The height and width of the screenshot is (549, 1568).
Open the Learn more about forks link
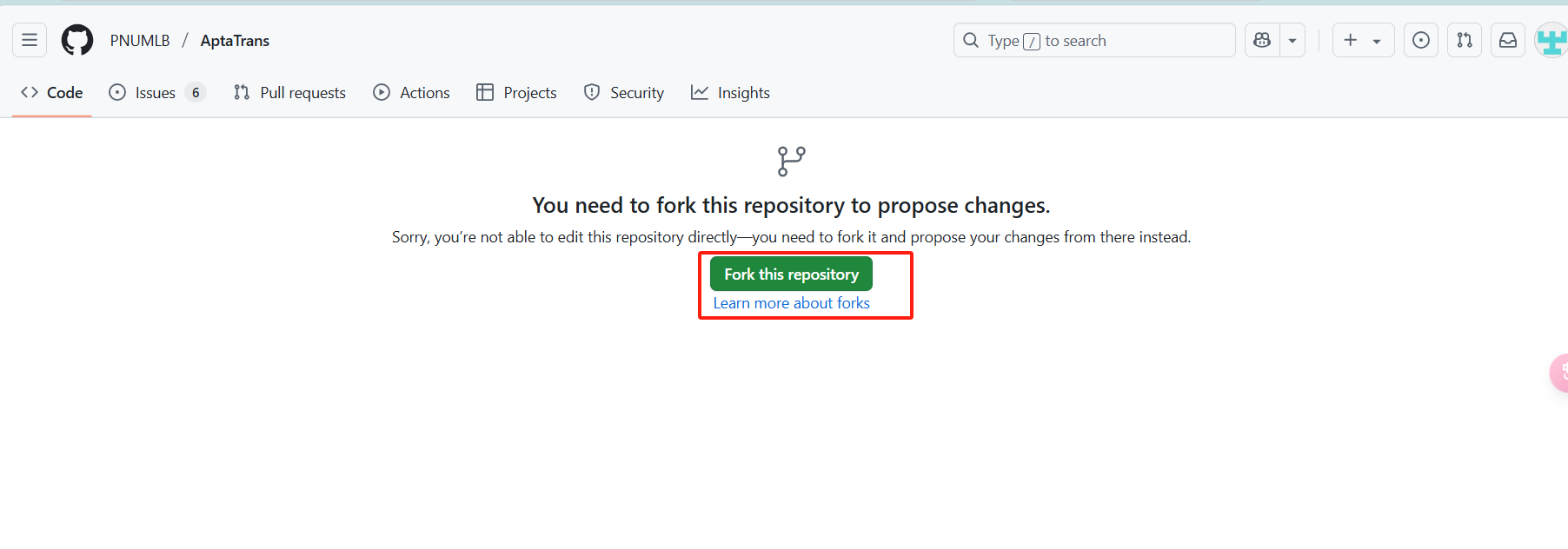791,303
